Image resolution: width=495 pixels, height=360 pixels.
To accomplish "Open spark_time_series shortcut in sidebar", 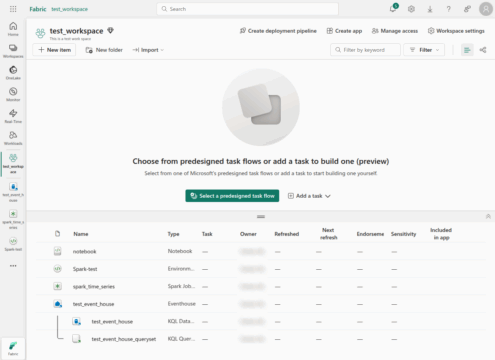I will [x=13, y=219].
